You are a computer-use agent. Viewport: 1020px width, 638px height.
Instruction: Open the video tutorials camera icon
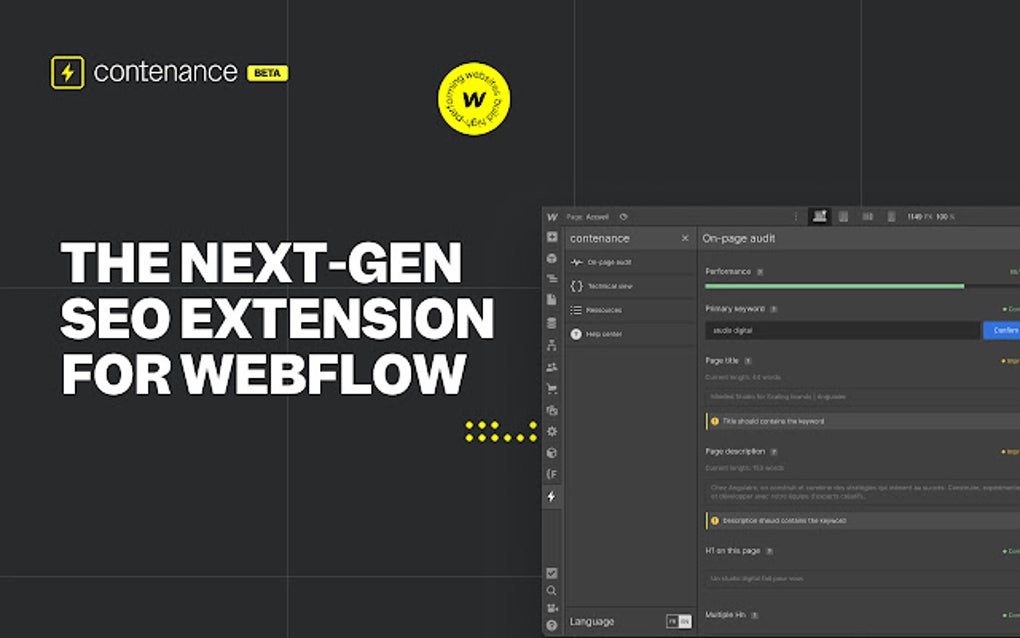(552, 608)
